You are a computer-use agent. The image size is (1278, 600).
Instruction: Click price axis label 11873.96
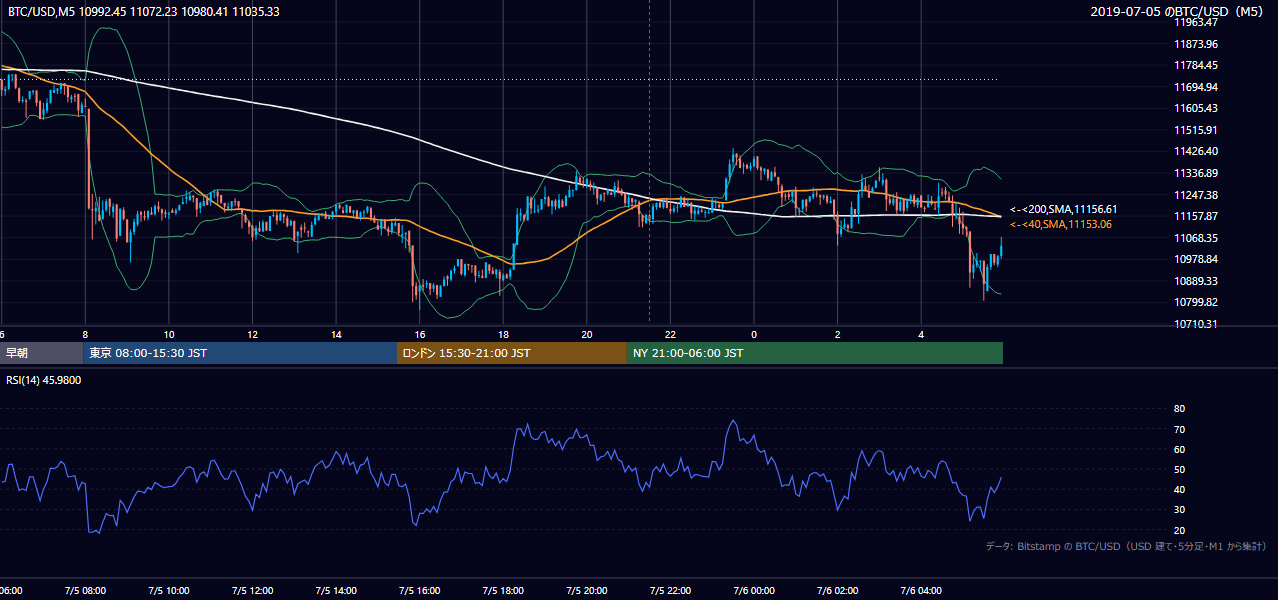click(x=1196, y=44)
